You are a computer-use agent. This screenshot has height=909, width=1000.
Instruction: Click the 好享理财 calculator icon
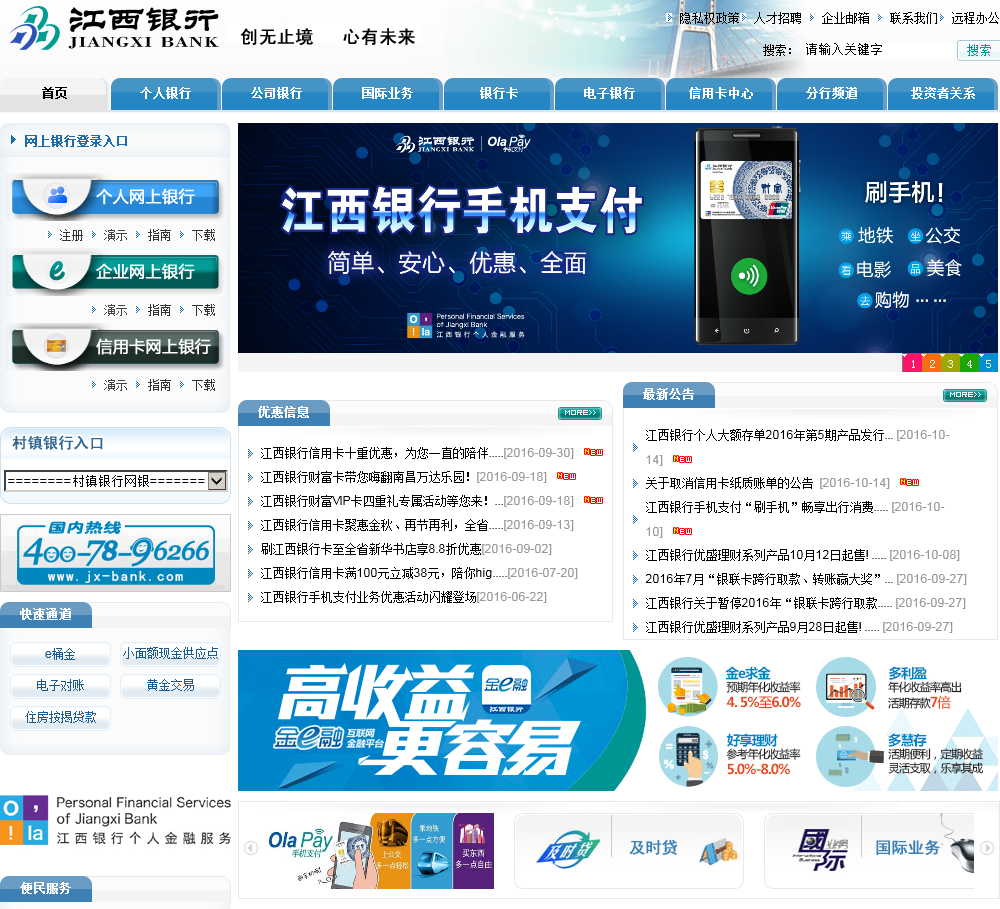[688, 756]
